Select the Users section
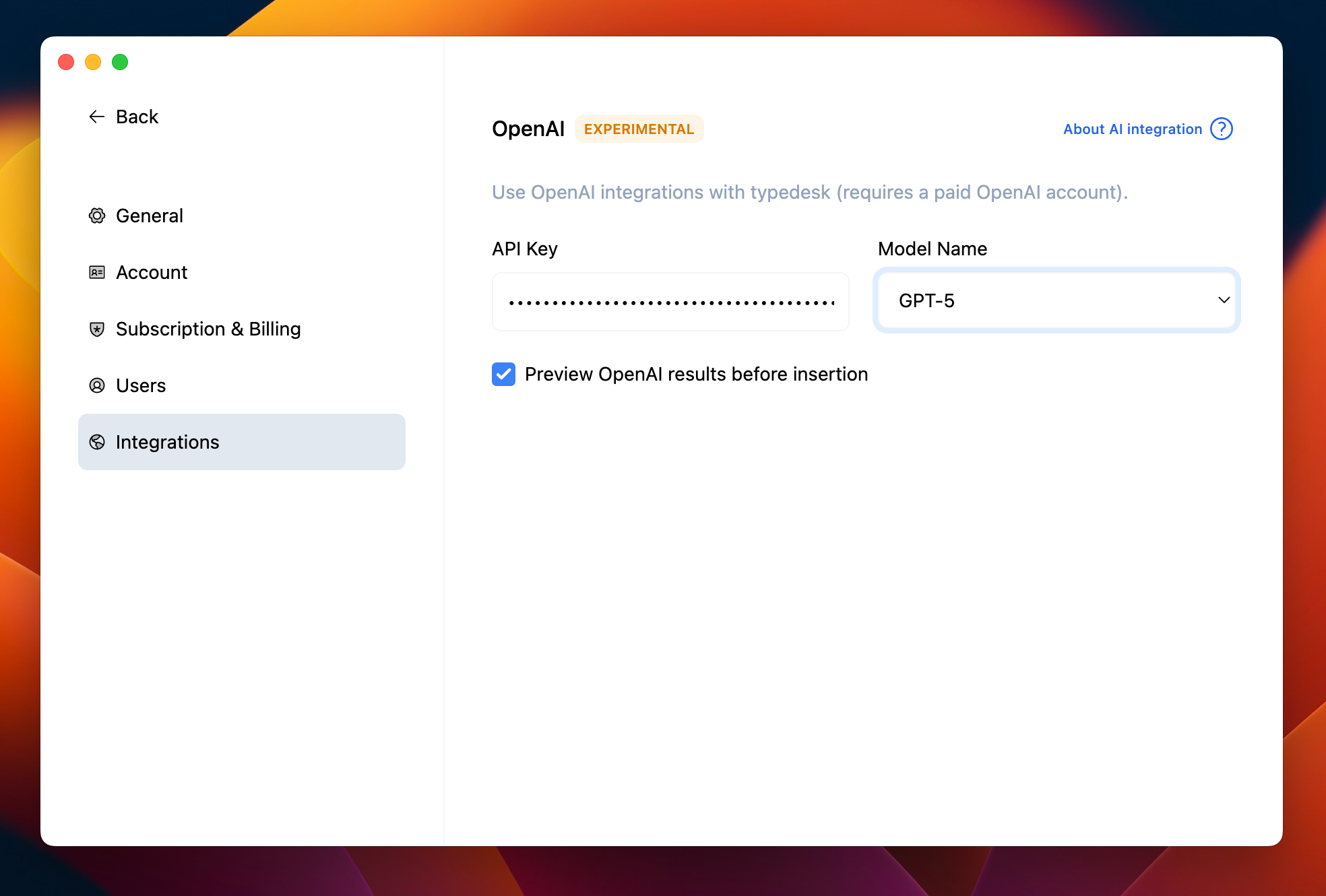1326x896 pixels. coord(141,385)
